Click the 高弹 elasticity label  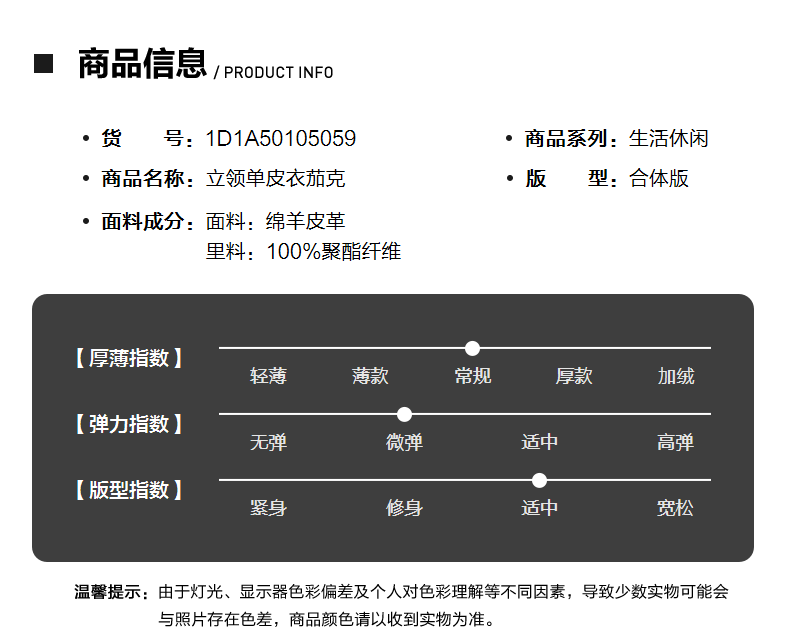(675, 442)
